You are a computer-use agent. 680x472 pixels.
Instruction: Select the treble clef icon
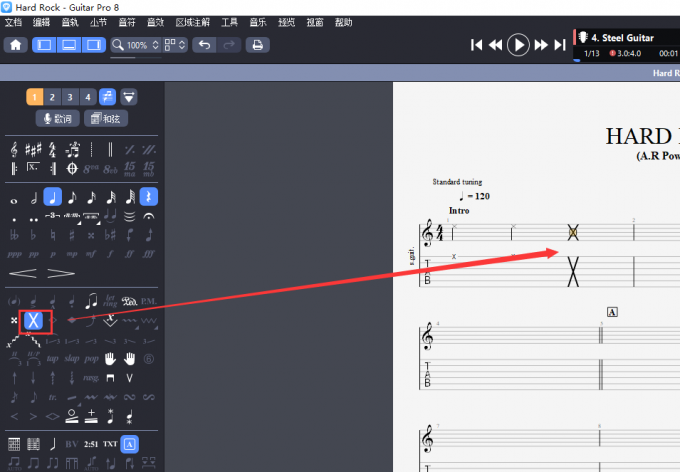click(14, 149)
